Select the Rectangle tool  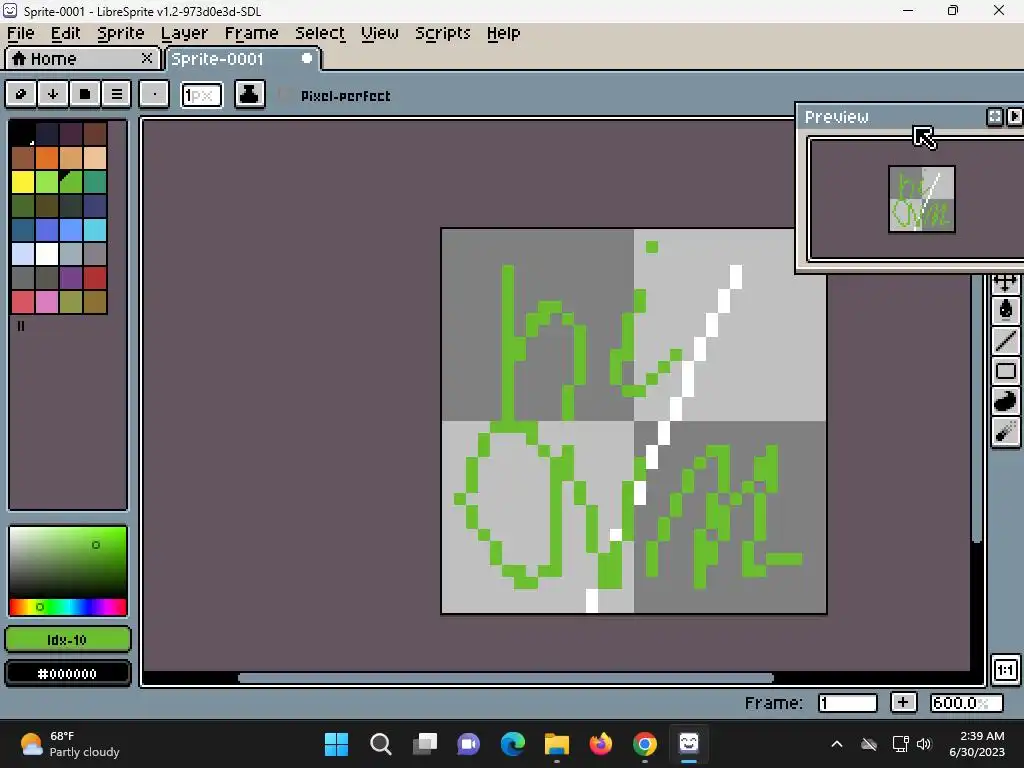(1006, 371)
